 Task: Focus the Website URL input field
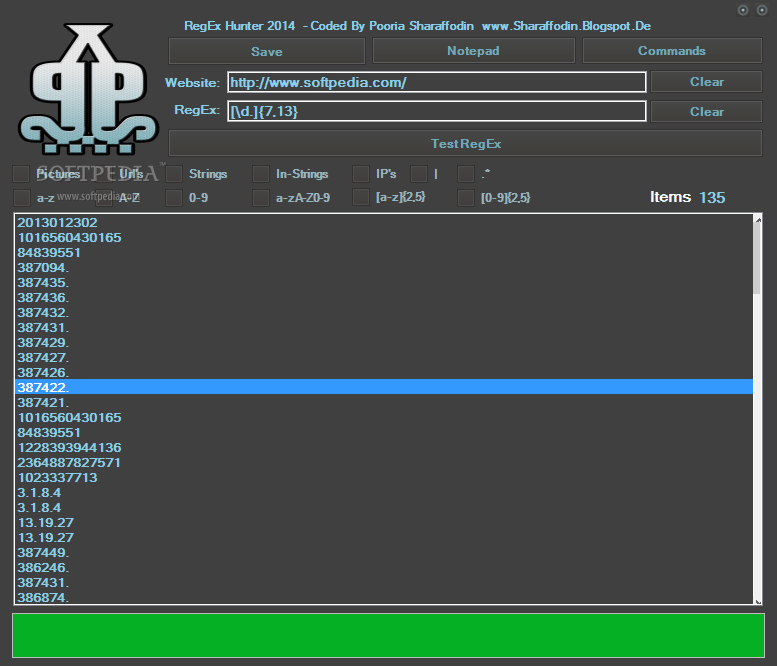click(437, 82)
